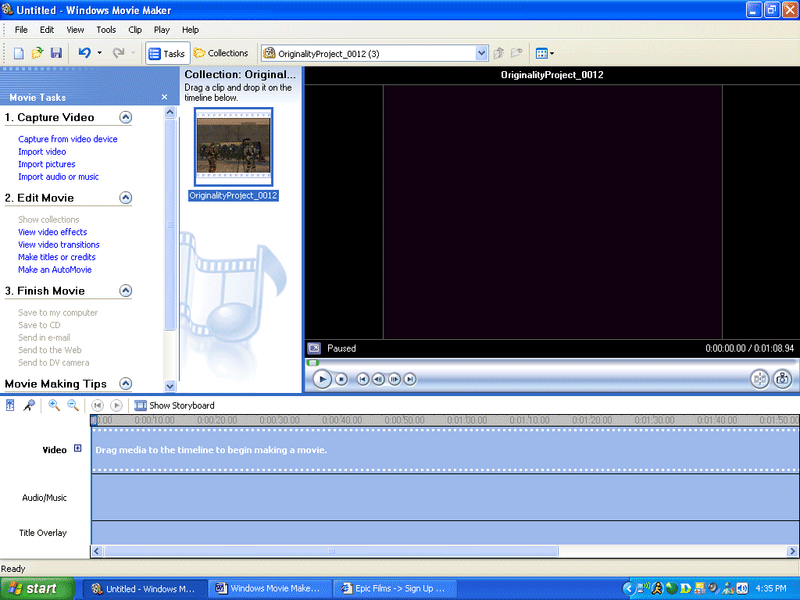This screenshot has height=600, width=800.
Task: Toggle the Tasks pane button
Action: [x=166, y=53]
